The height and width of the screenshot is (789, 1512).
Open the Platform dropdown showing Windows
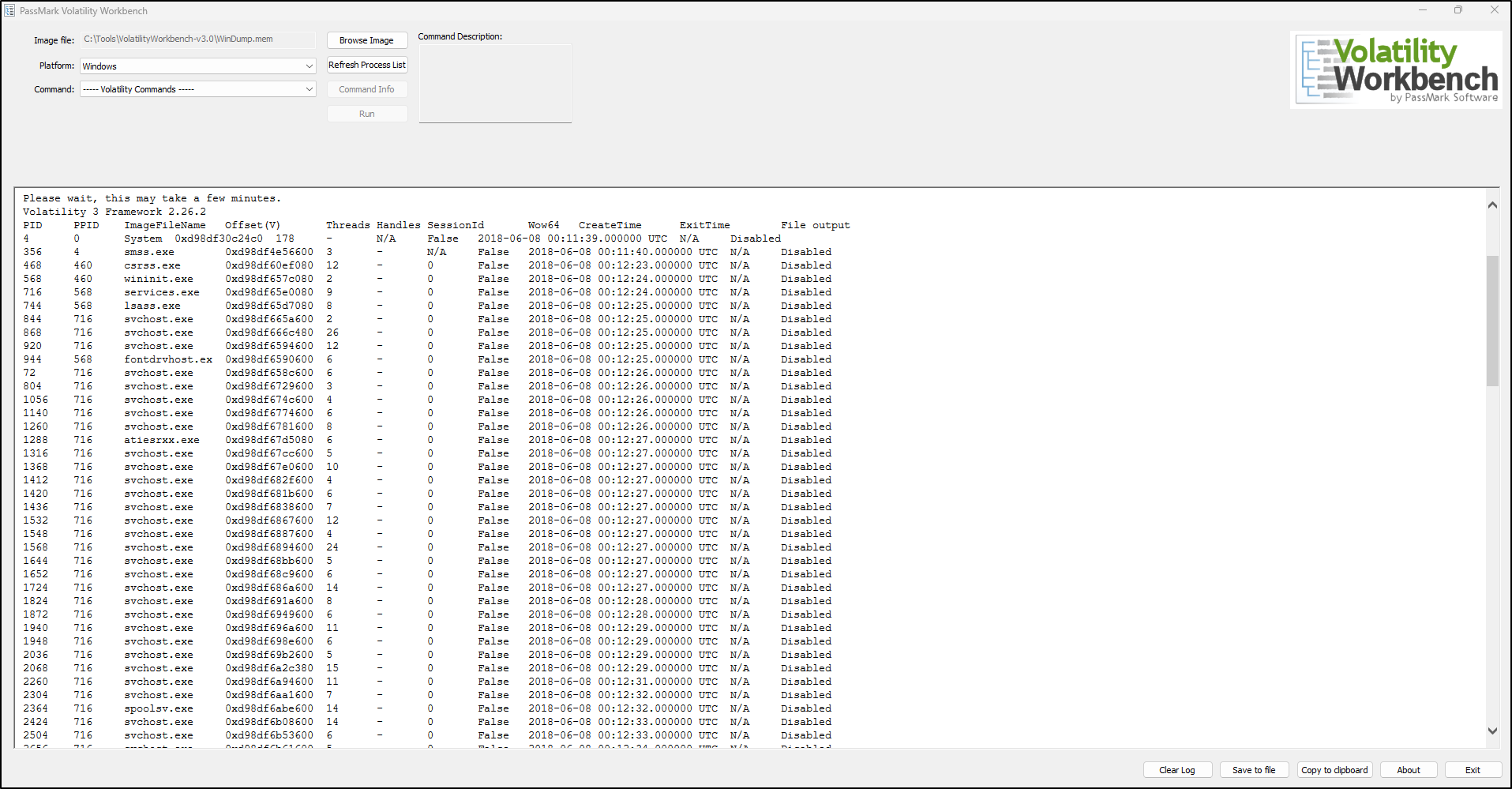[197, 66]
